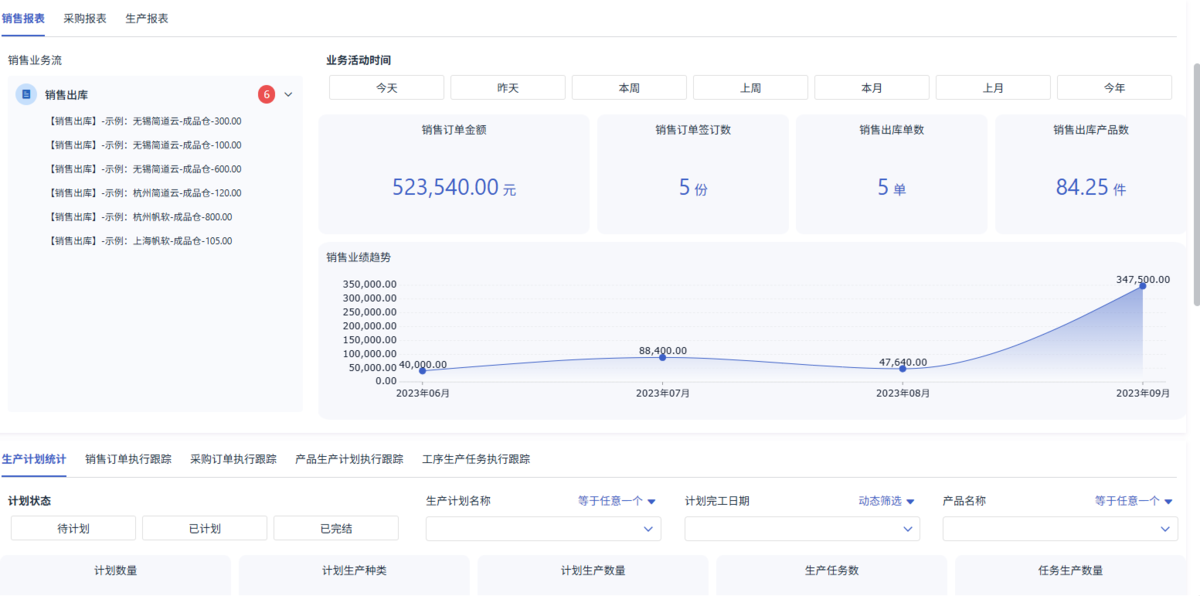Filter business activity time by 今天

(387, 88)
